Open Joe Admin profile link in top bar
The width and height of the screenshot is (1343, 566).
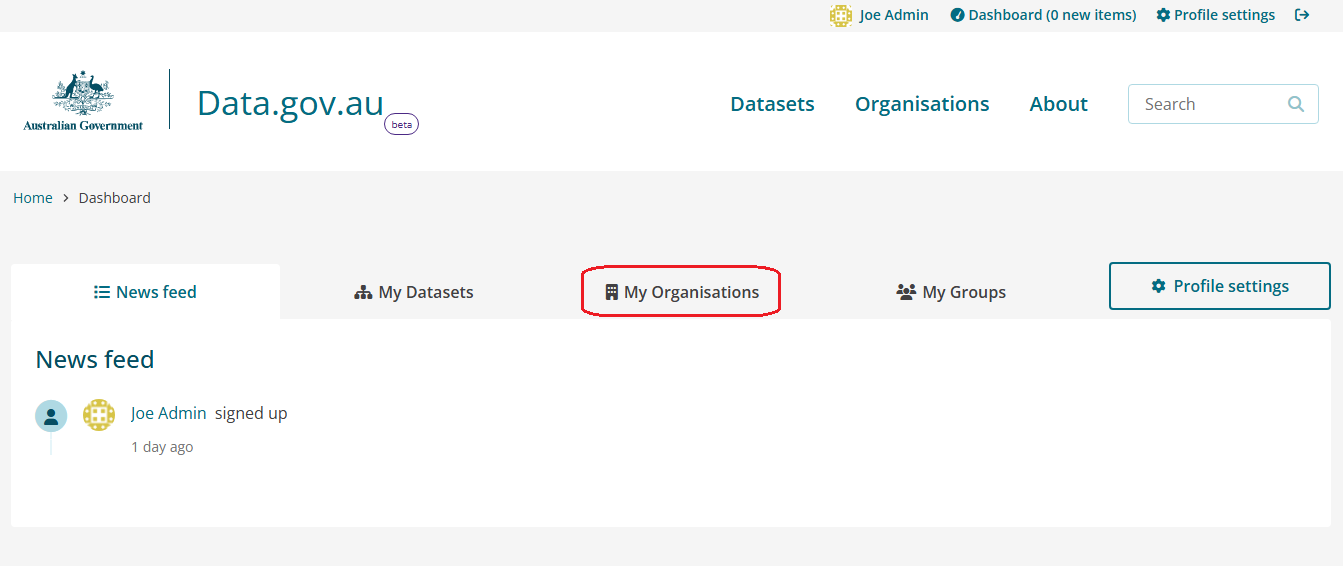tap(894, 15)
